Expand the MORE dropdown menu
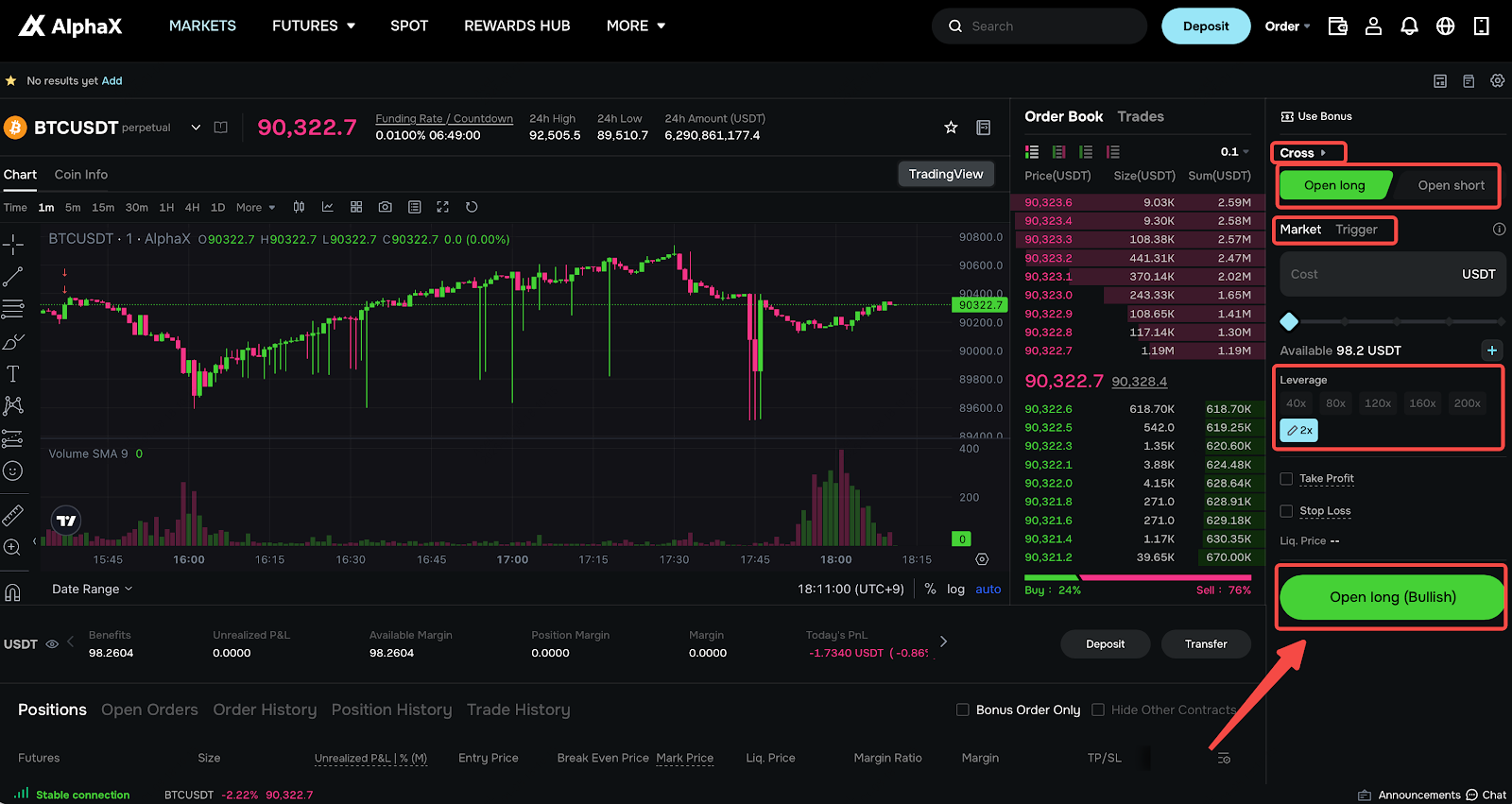Viewport: 1512px width, 804px height. 636,26
